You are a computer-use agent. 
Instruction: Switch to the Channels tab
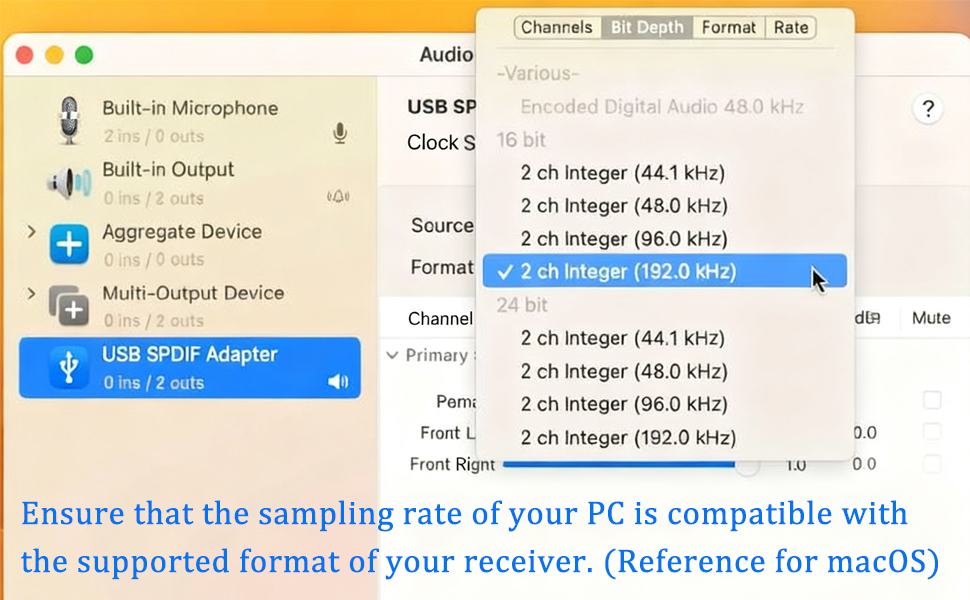tap(557, 27)
